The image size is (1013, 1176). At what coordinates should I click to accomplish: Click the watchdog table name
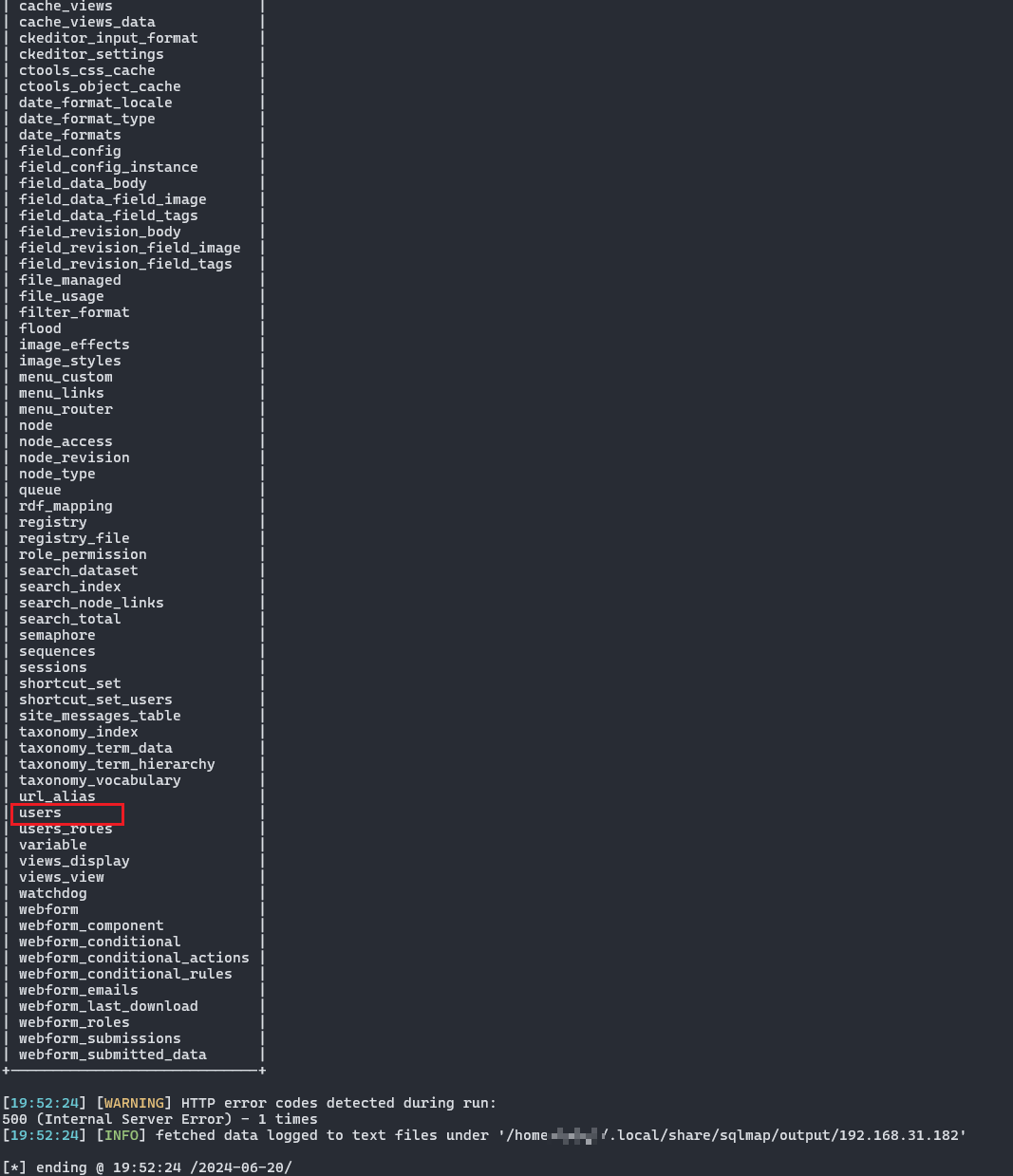click(52, 894)
